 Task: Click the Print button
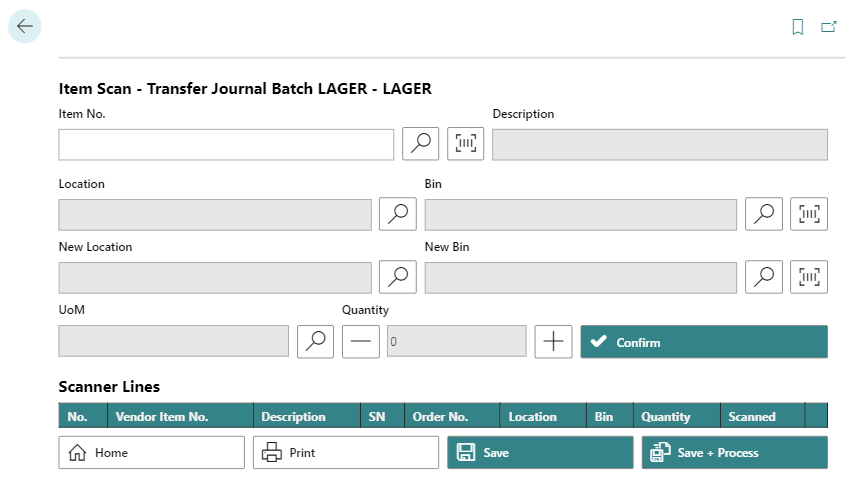click(x=346, y=452)
